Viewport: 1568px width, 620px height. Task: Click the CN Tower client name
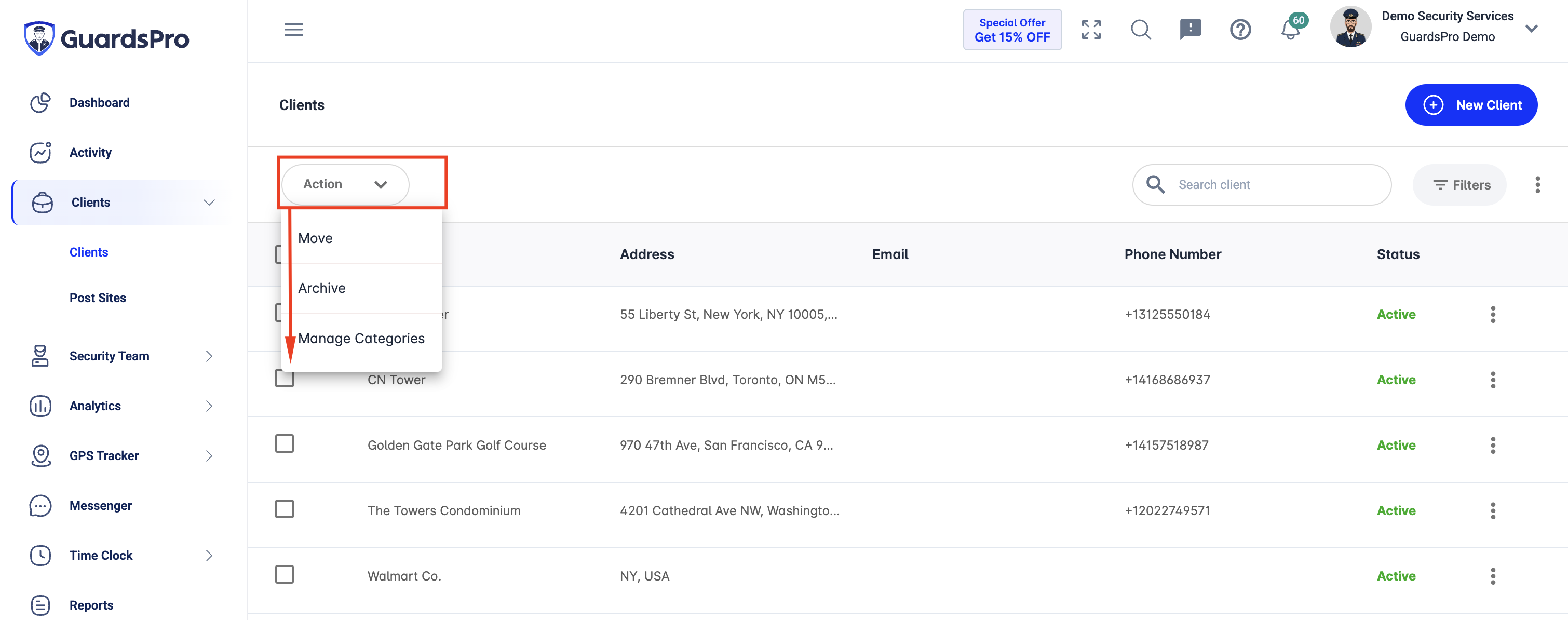[x=396, y=380]
